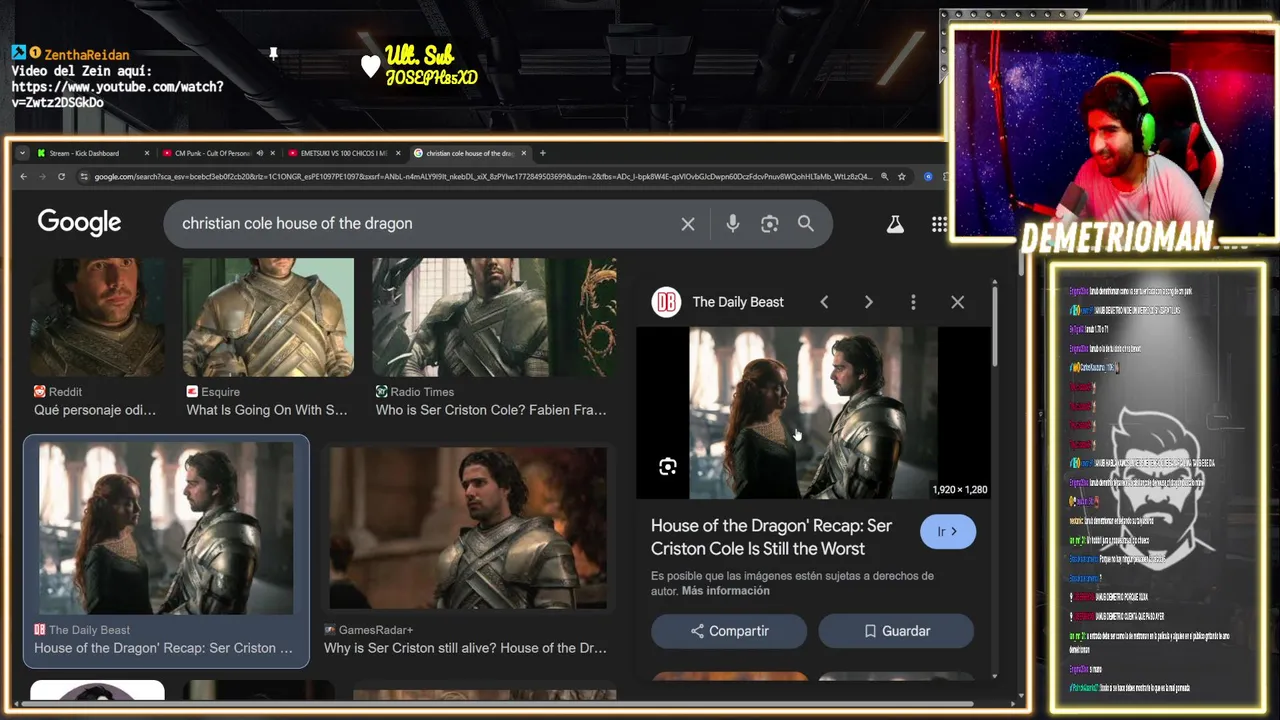Select the Radio Times image result thumbnail
This screenshot has width=1280, height=720.
click(495, 317)
